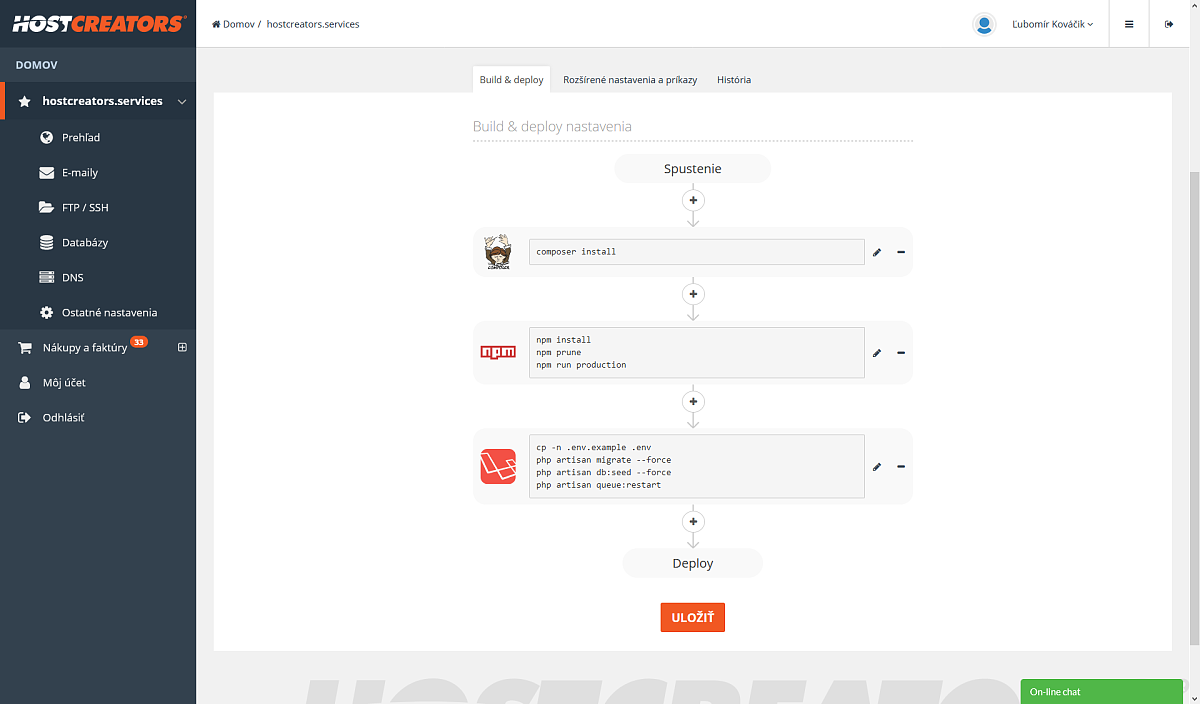
Task: Add a step after the npm block
Action: 693,401
